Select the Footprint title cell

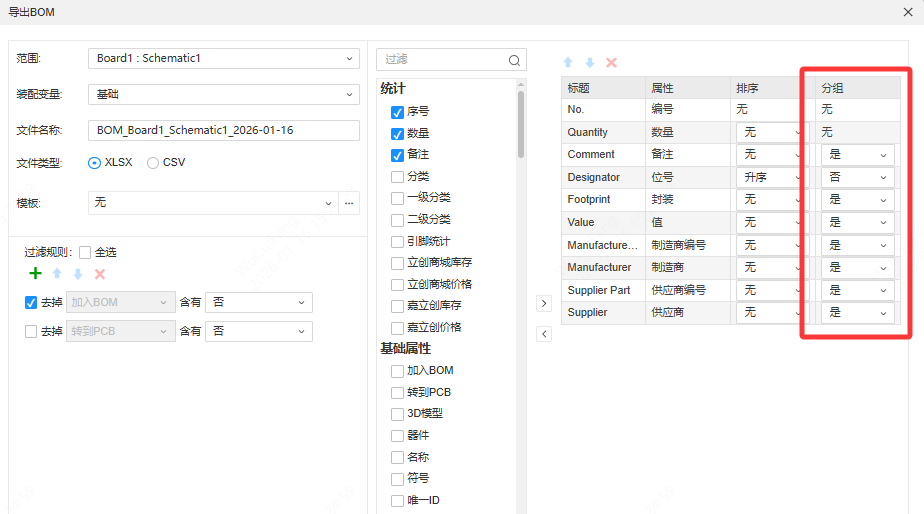tap(603, 199)
